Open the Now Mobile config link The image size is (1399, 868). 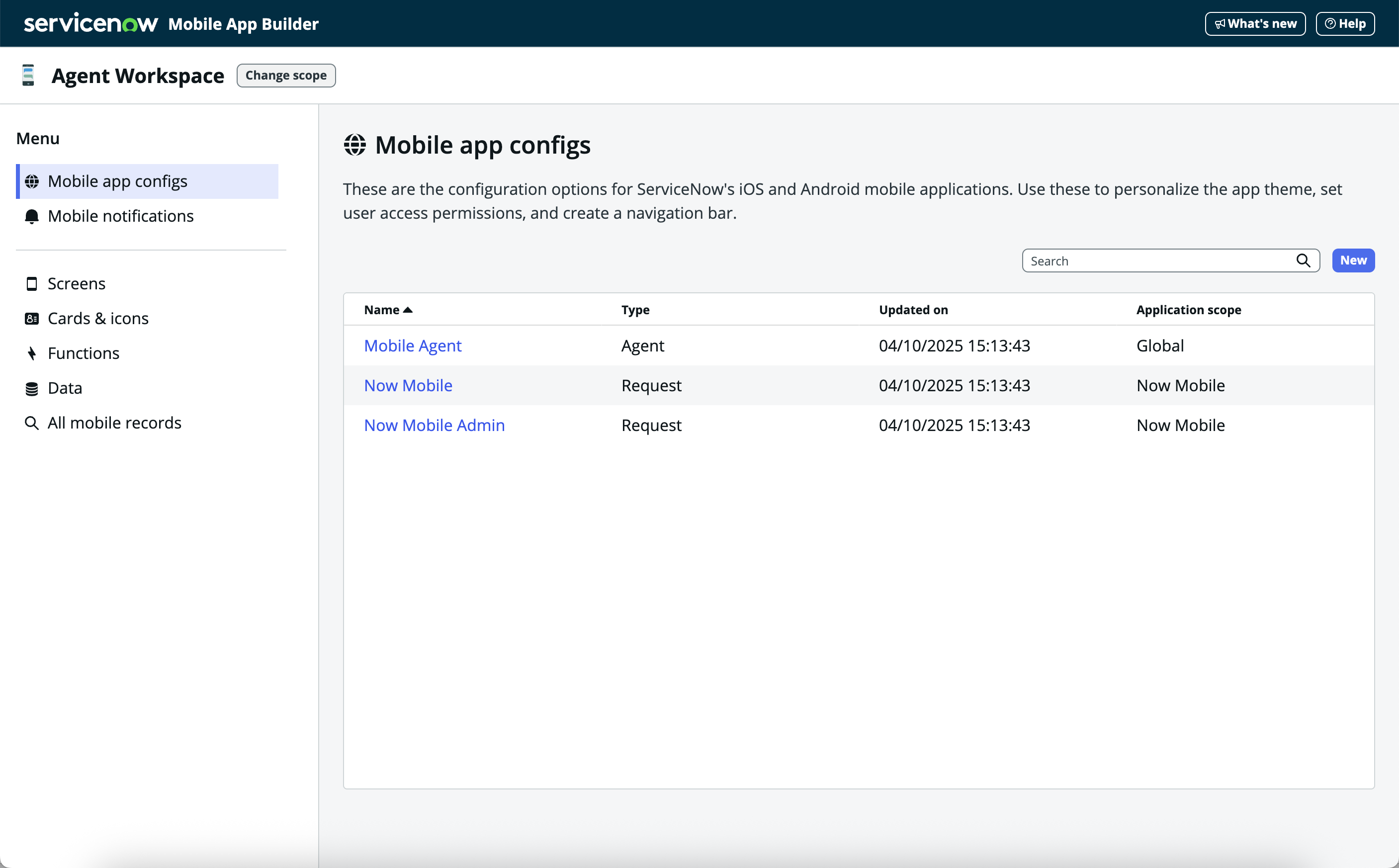pyautogui.click(x=408, y=385)
